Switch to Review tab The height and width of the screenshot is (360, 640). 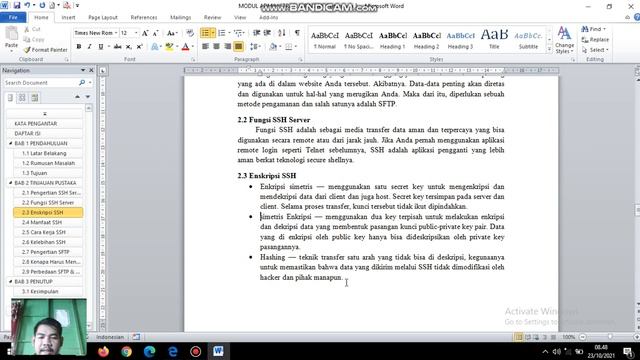click(212, 18)
